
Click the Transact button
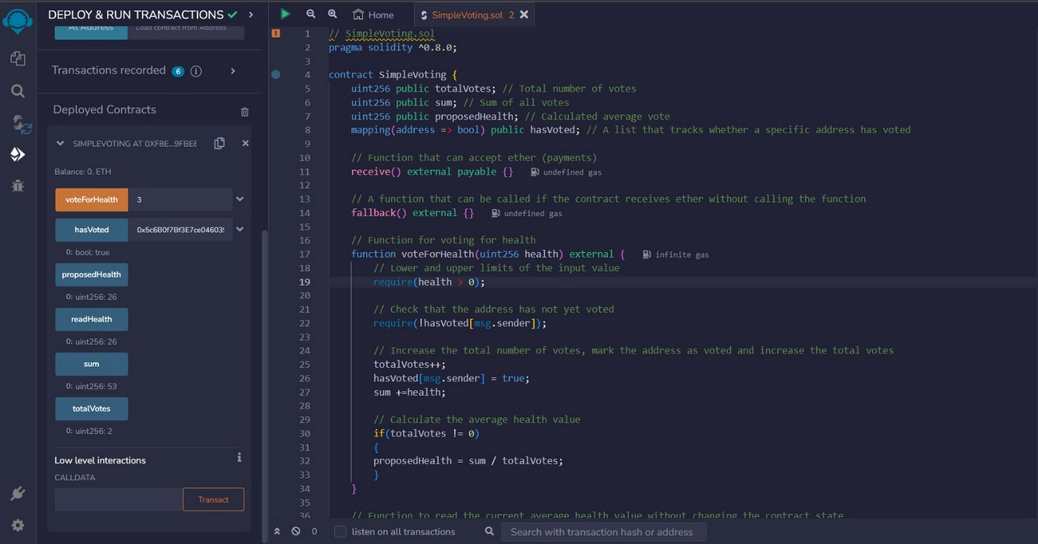click(x=213, y=500)
